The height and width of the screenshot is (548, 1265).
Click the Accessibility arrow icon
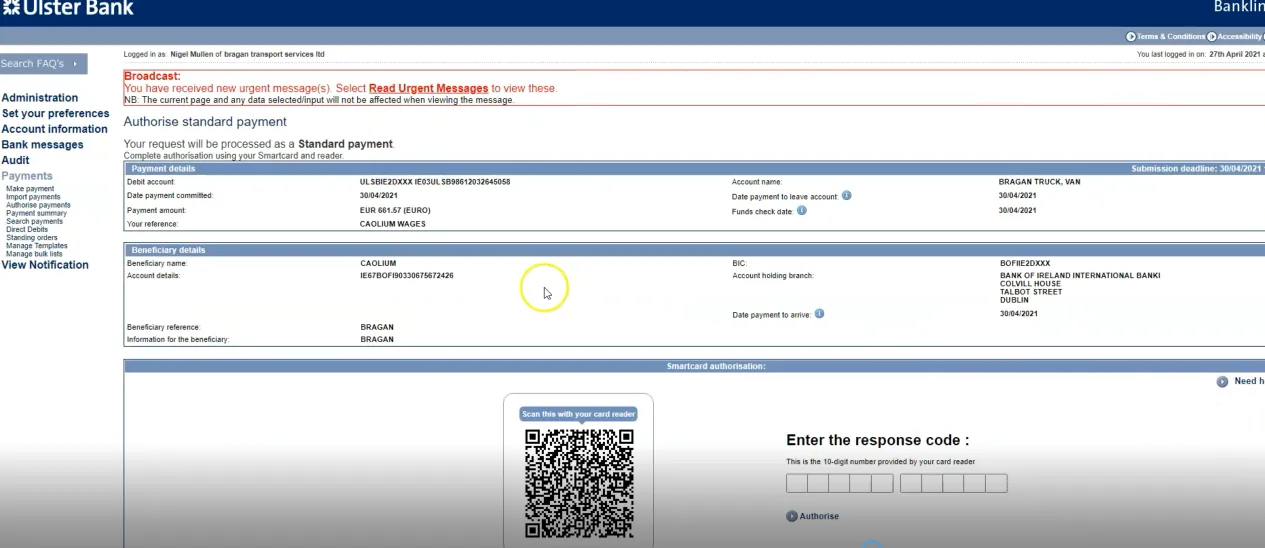[1212, 36]
